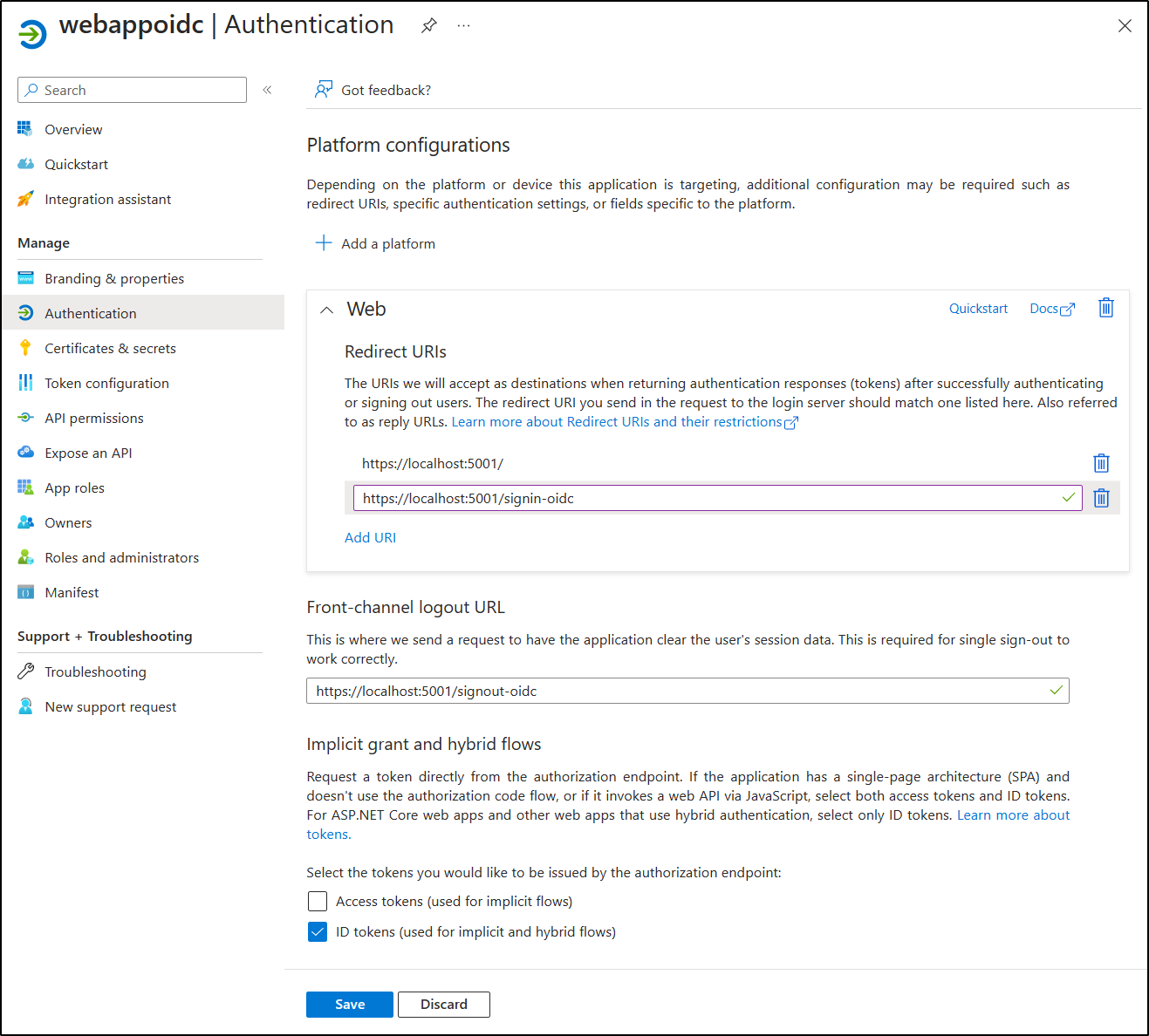Open the Token configuration section icon

tap(25, 383)
